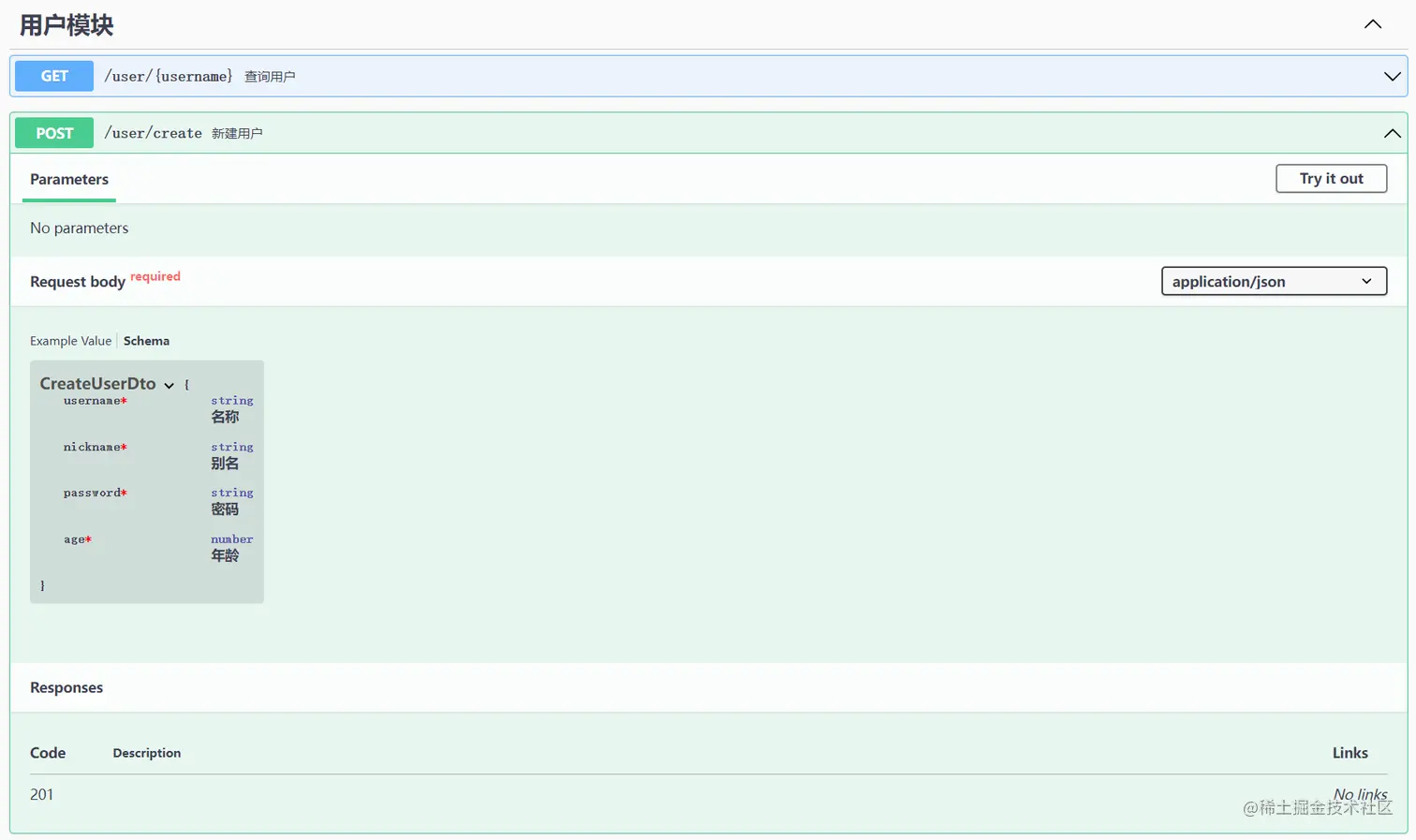Click the number type of age
The width and height of the screenshot is (1416, 840).
point(231,539)
